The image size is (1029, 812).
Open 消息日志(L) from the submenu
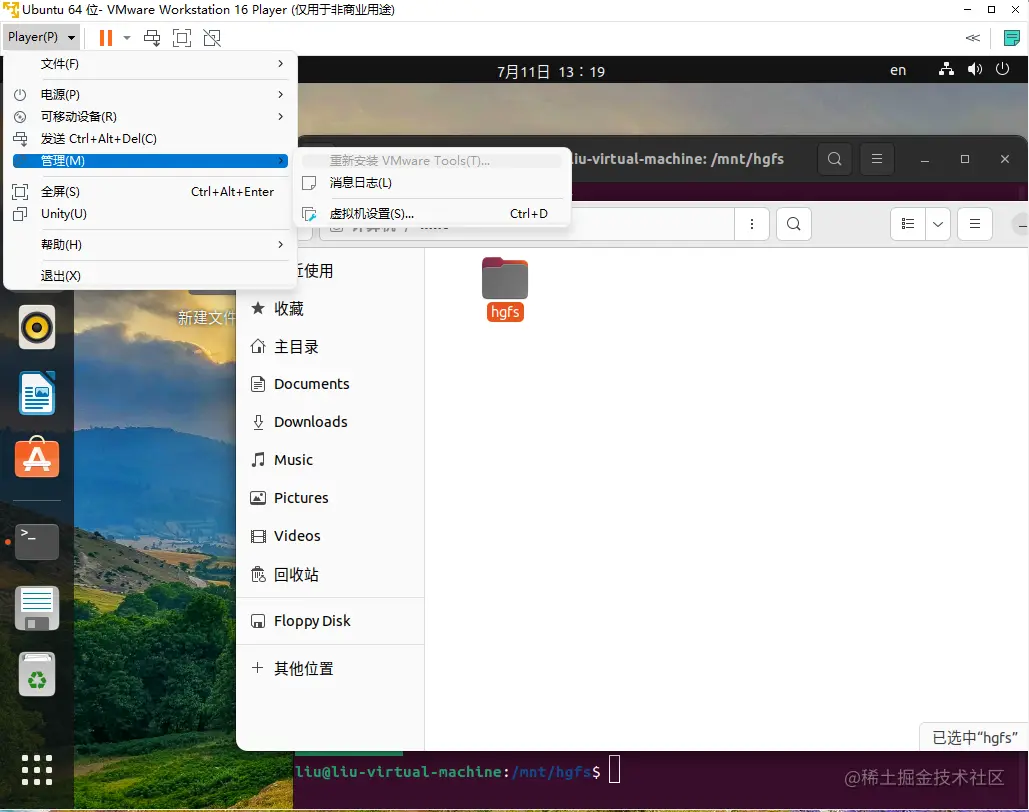[432, 182]
